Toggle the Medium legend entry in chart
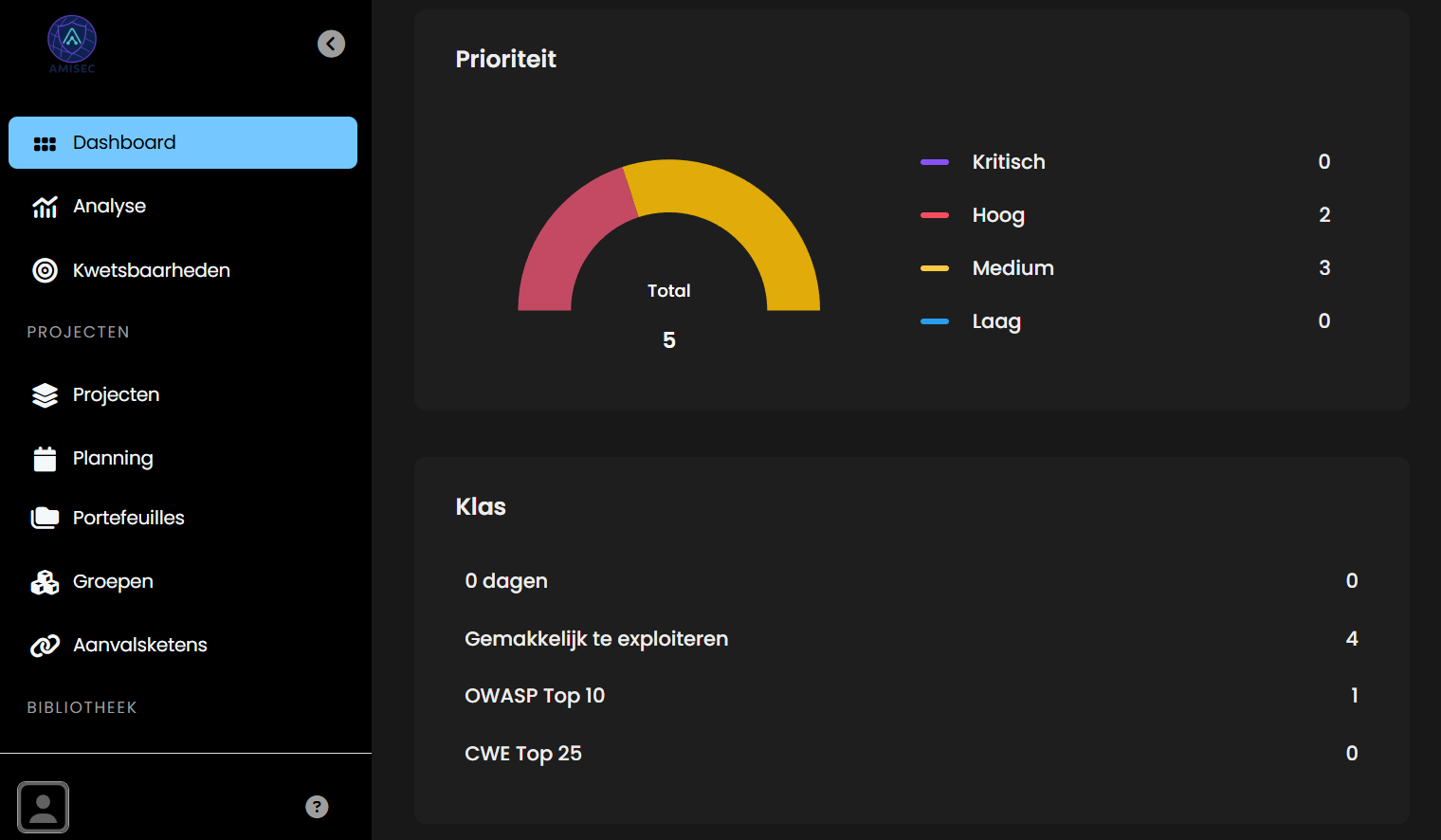Viewport: 1441px width, 840px height. (x=1012, y=268)
